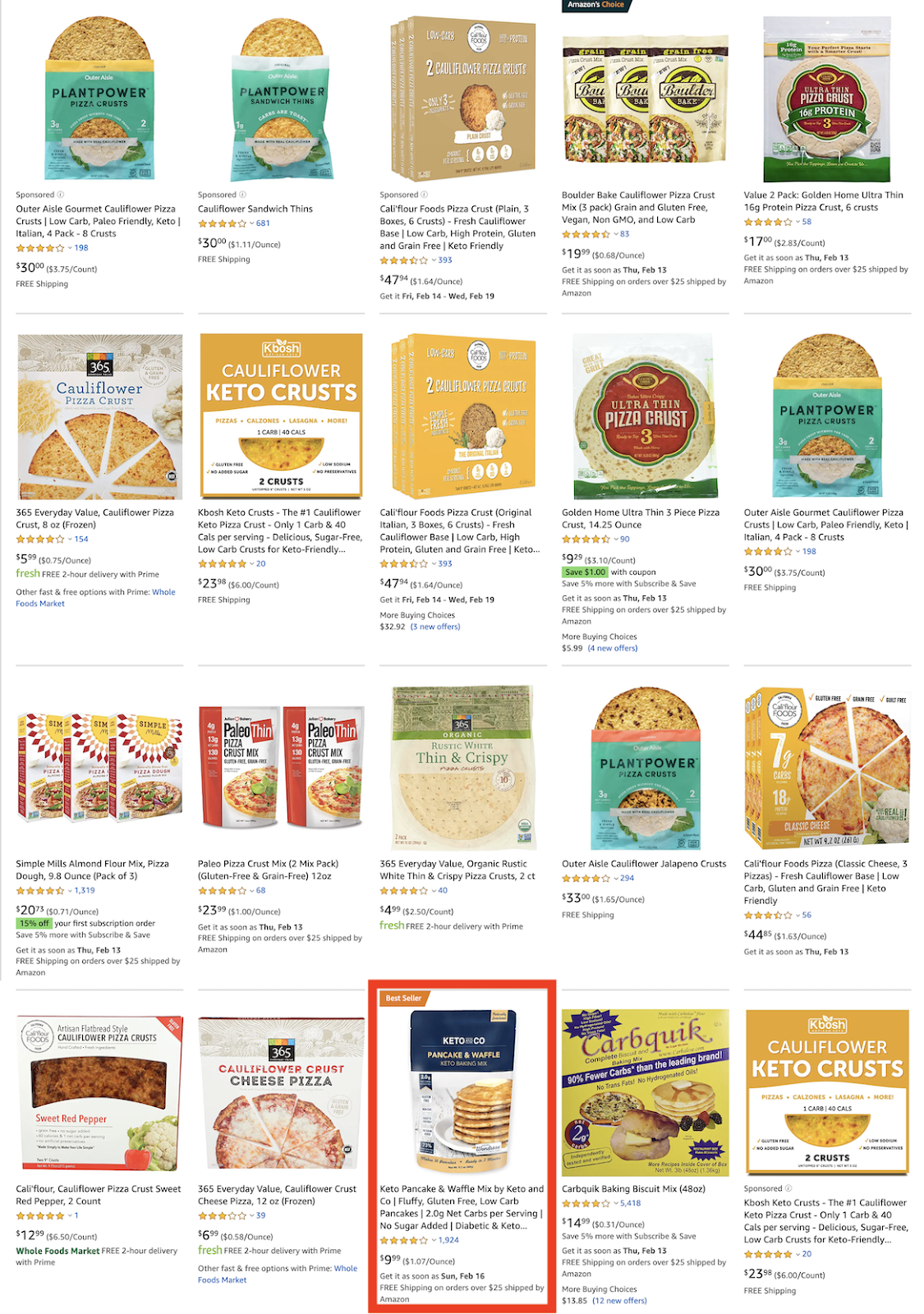Click the Best Seller badge on Keto Pancake Mix
924x1314 pixels.
click(x=403, y=998)
